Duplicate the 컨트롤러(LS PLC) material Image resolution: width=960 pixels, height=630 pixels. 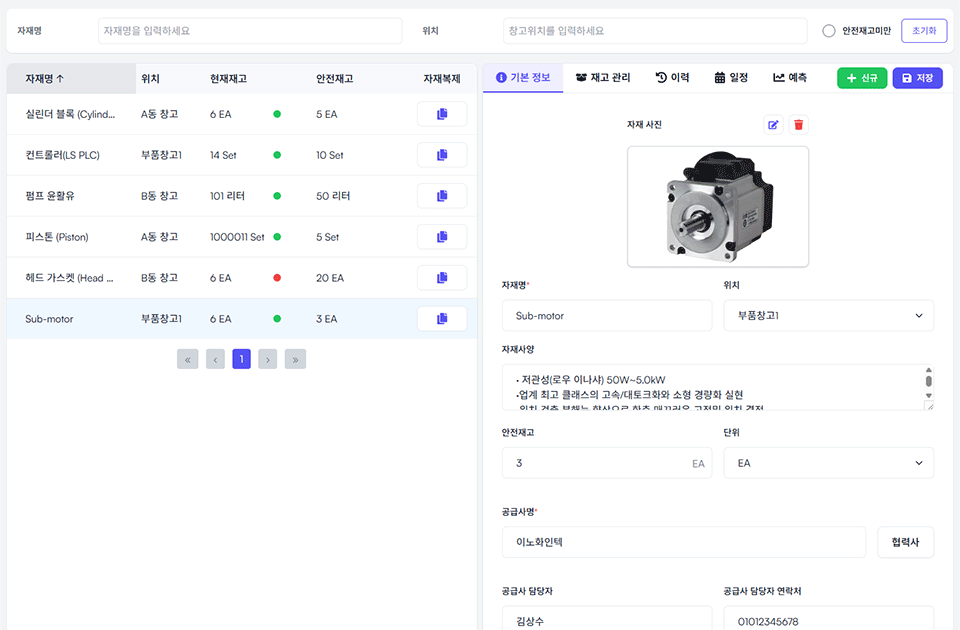click(441, 154)
